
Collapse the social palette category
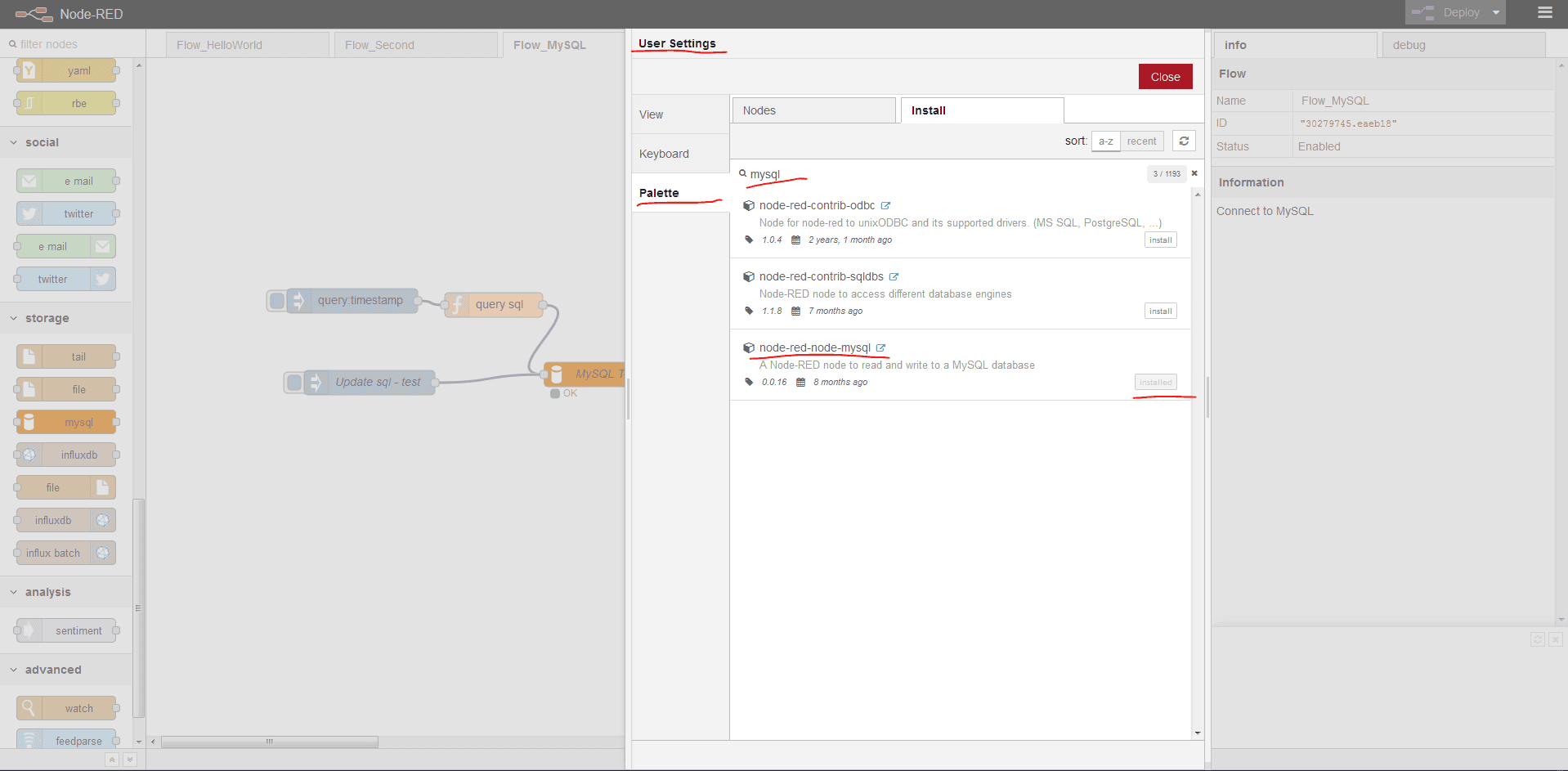point(14,142)
